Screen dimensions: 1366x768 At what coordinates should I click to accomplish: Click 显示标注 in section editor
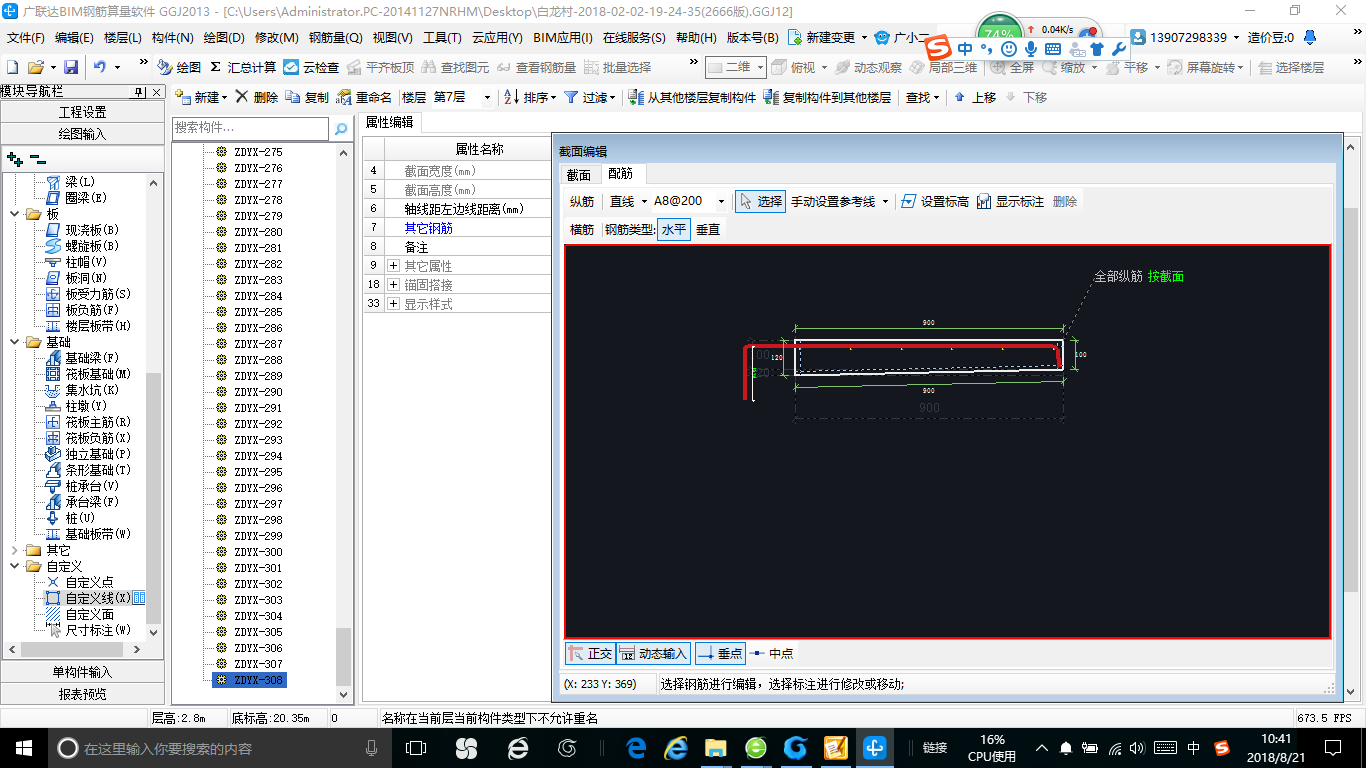point(1010,201)
